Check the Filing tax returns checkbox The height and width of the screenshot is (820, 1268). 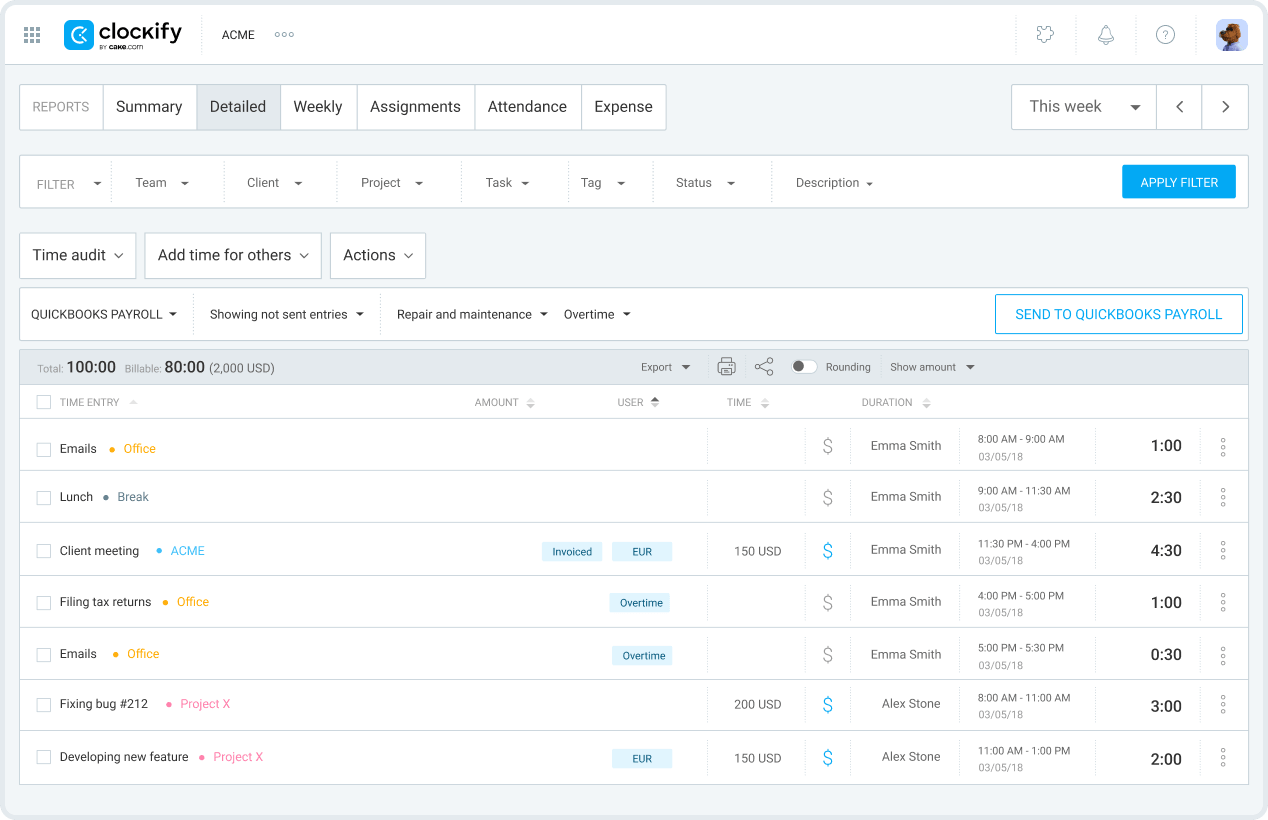tap(44, 603)
